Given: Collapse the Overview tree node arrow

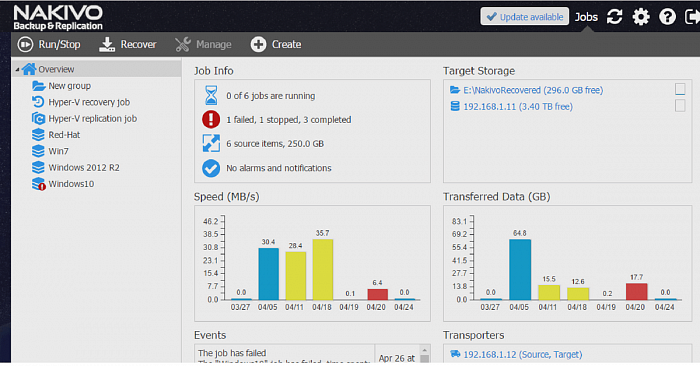Looking at the screenshot, I should click(x=17, y=70).
